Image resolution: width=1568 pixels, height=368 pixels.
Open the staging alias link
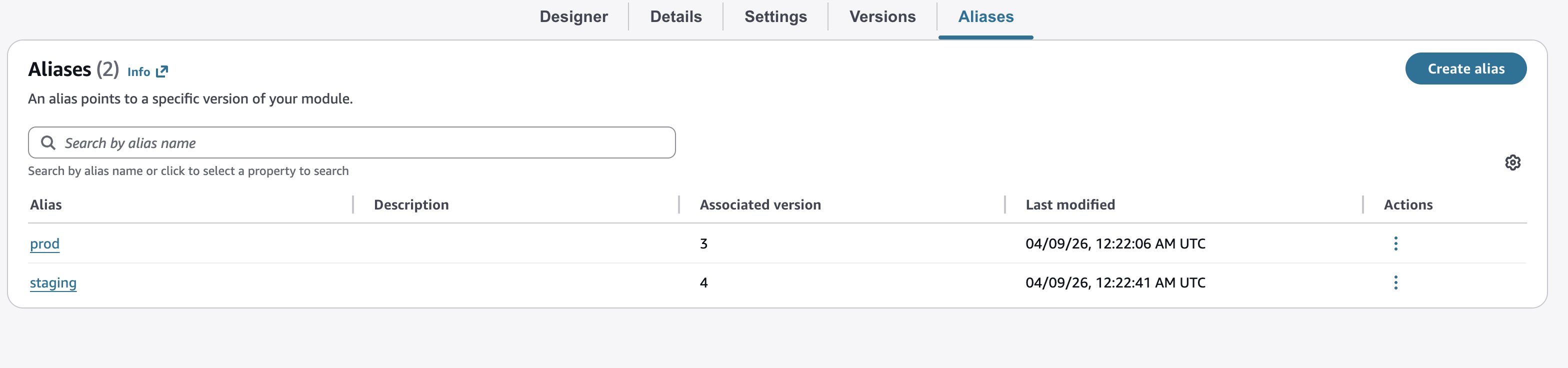coord(53,283)
